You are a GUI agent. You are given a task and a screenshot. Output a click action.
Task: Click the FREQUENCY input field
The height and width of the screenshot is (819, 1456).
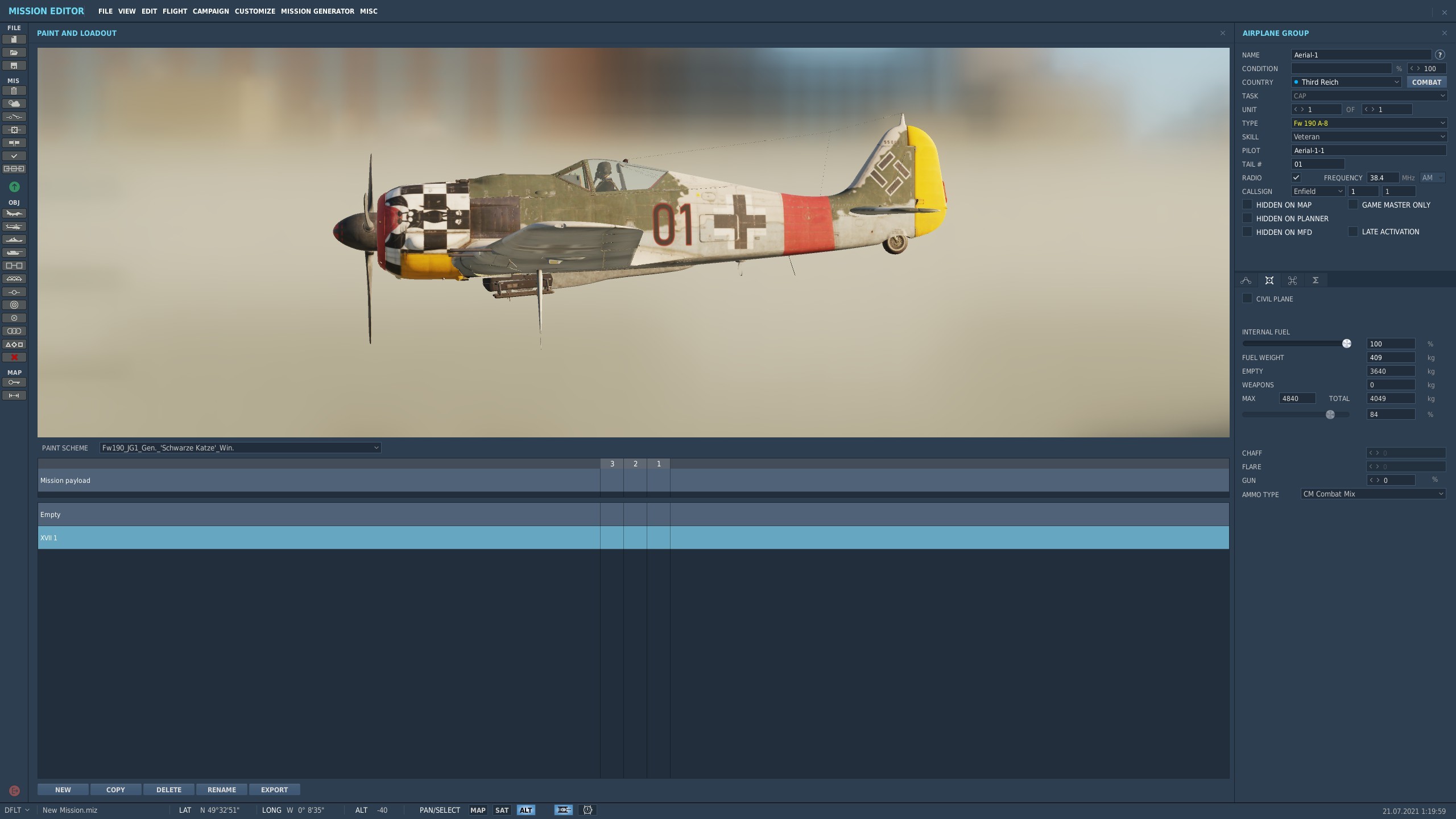(1383, 177)
